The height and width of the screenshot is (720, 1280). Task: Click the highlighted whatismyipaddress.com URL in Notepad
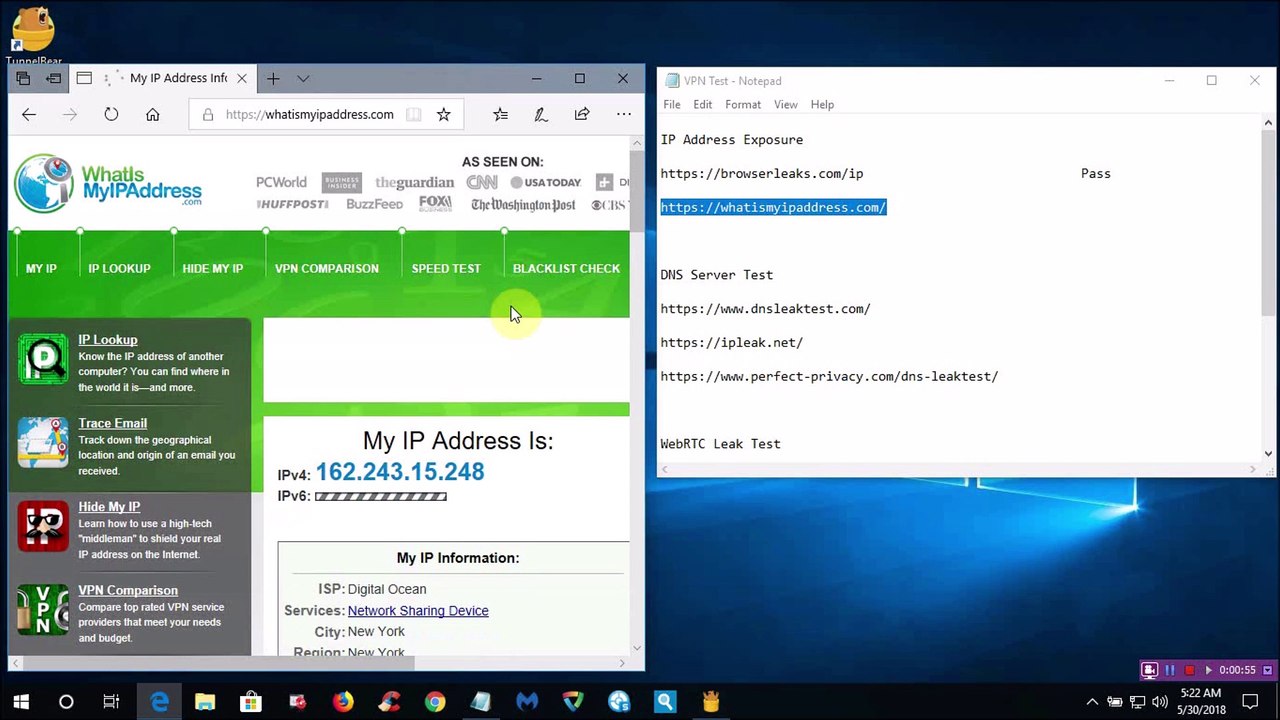point(773,207)
